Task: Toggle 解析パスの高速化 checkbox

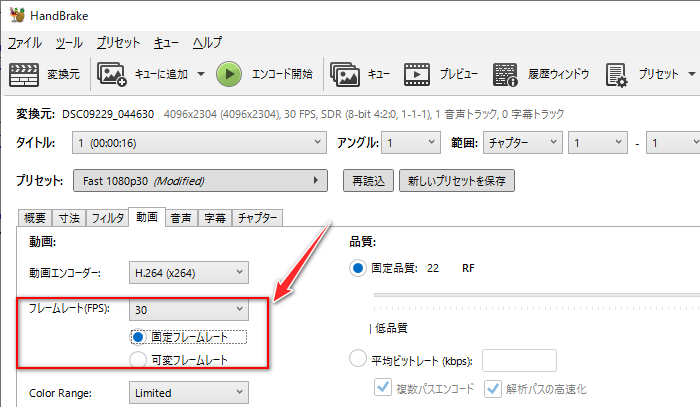Action: pos(493,389)
